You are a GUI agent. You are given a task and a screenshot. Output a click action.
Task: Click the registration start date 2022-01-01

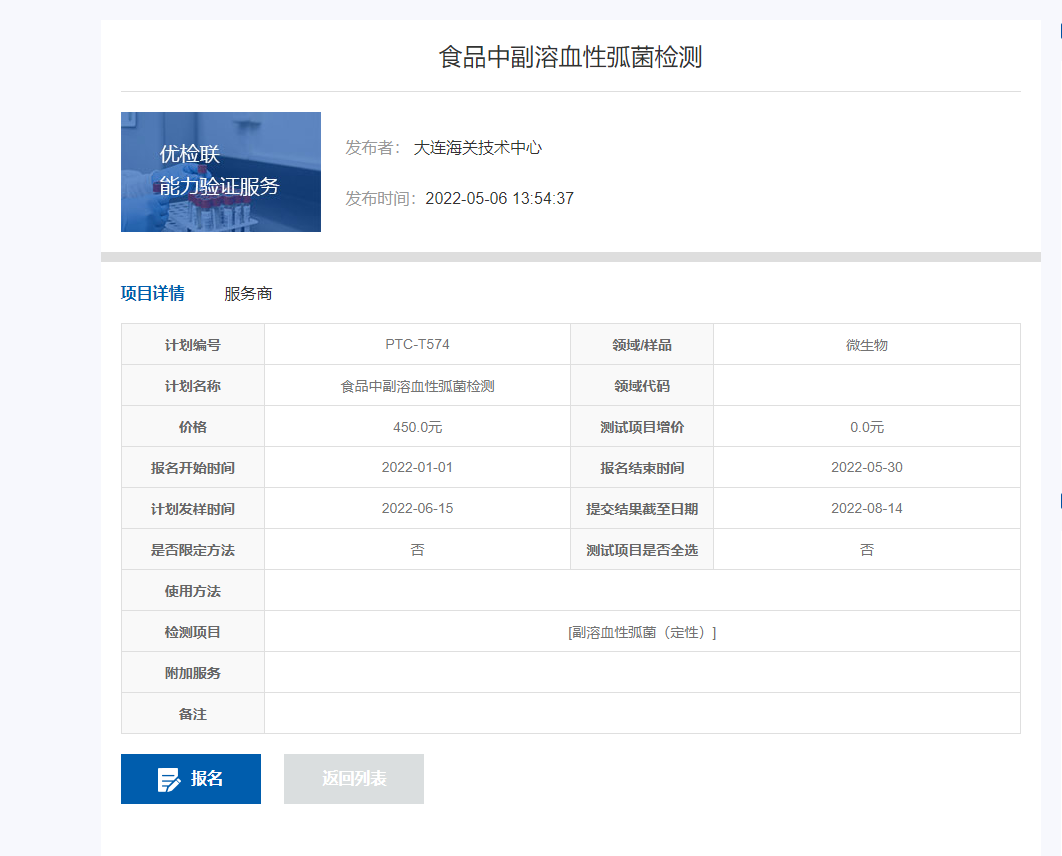[417, 468]
